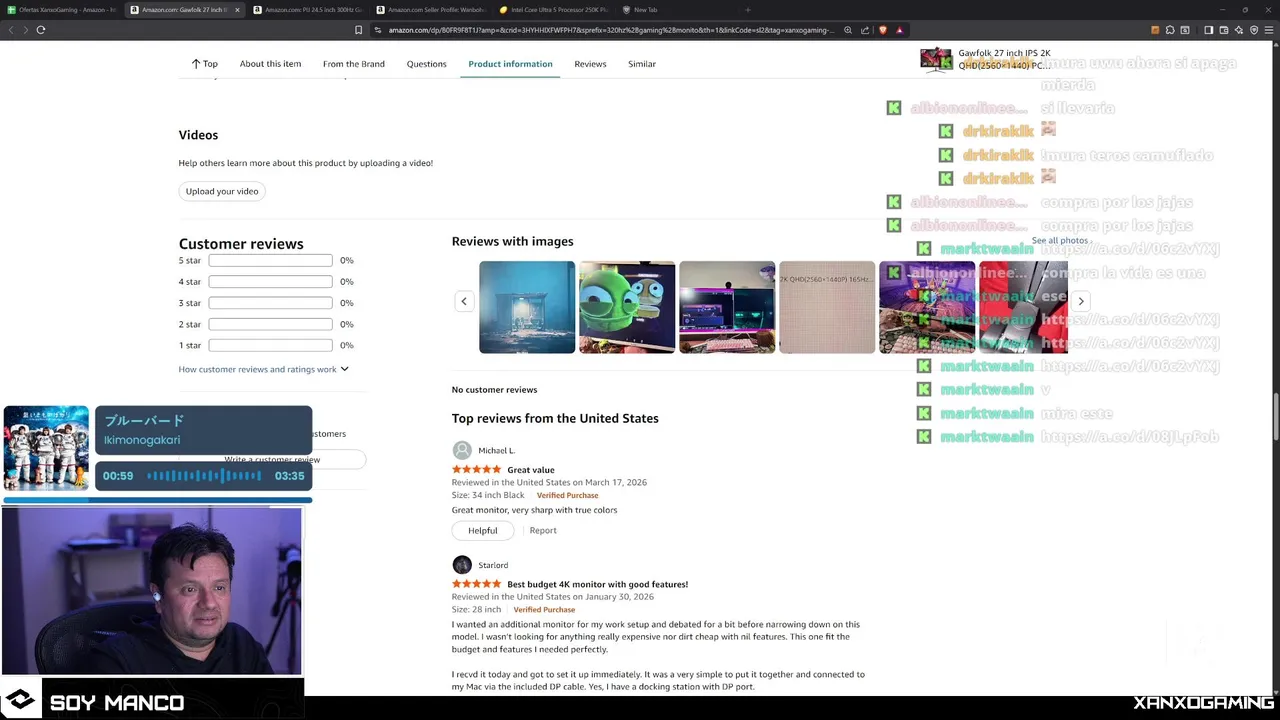Switch to Amazon Seller Profile tab
Screen dimensions: 1280x720
(x=432, y=10)
